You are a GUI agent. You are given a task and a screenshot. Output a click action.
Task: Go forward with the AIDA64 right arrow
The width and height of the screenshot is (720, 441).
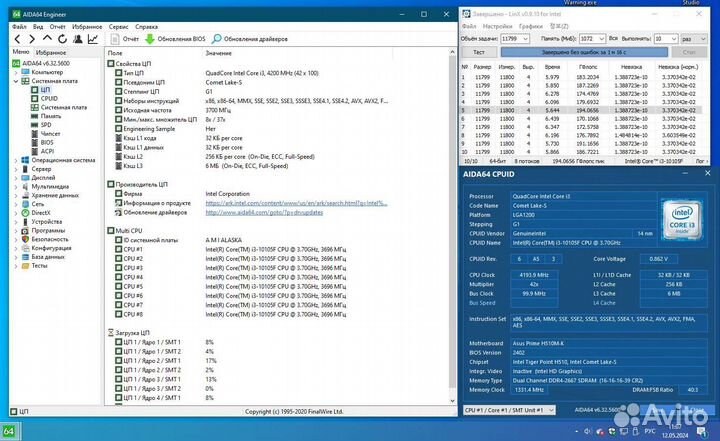[x=32, y=39]
